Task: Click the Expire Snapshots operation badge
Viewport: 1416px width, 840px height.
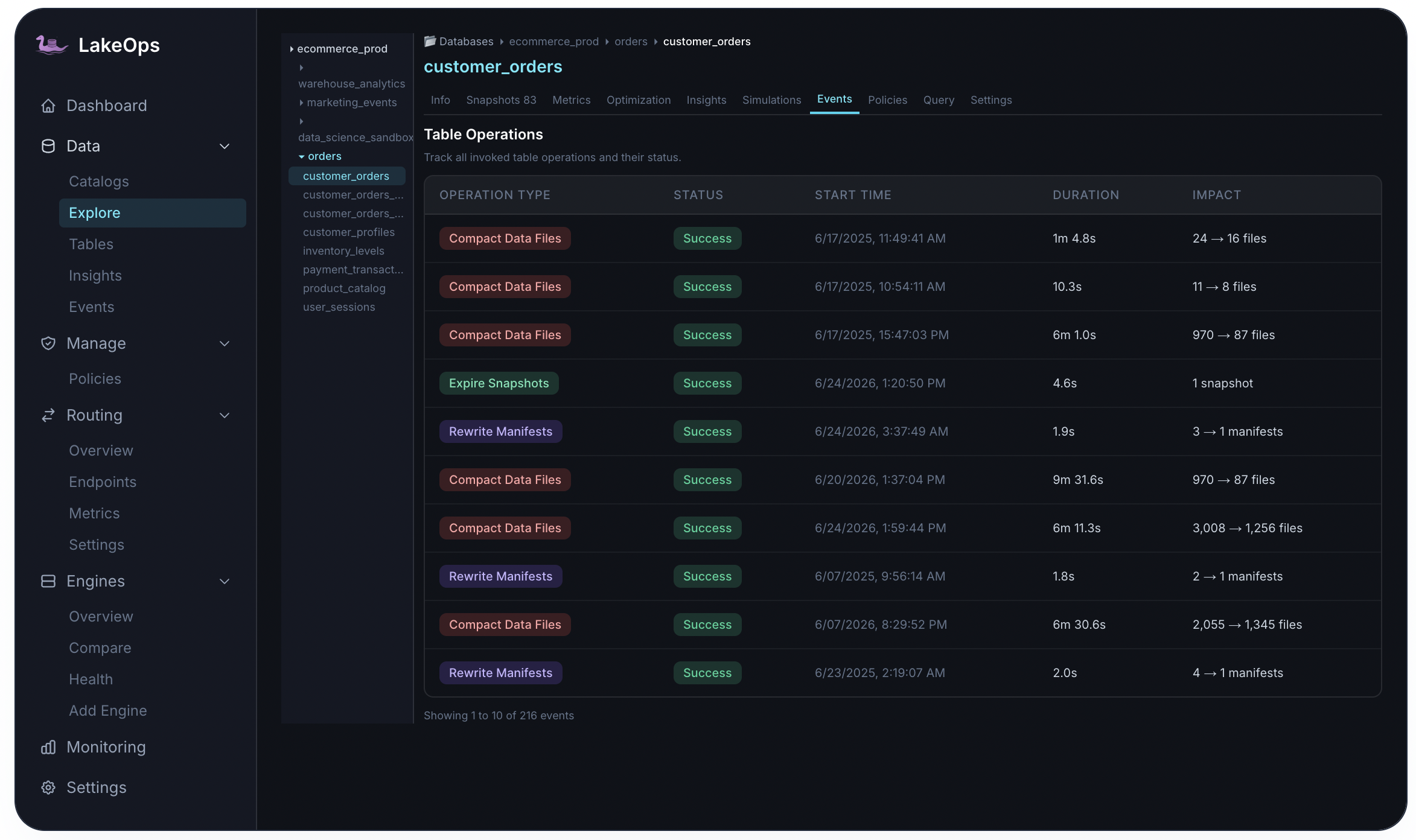Action: 499,383
